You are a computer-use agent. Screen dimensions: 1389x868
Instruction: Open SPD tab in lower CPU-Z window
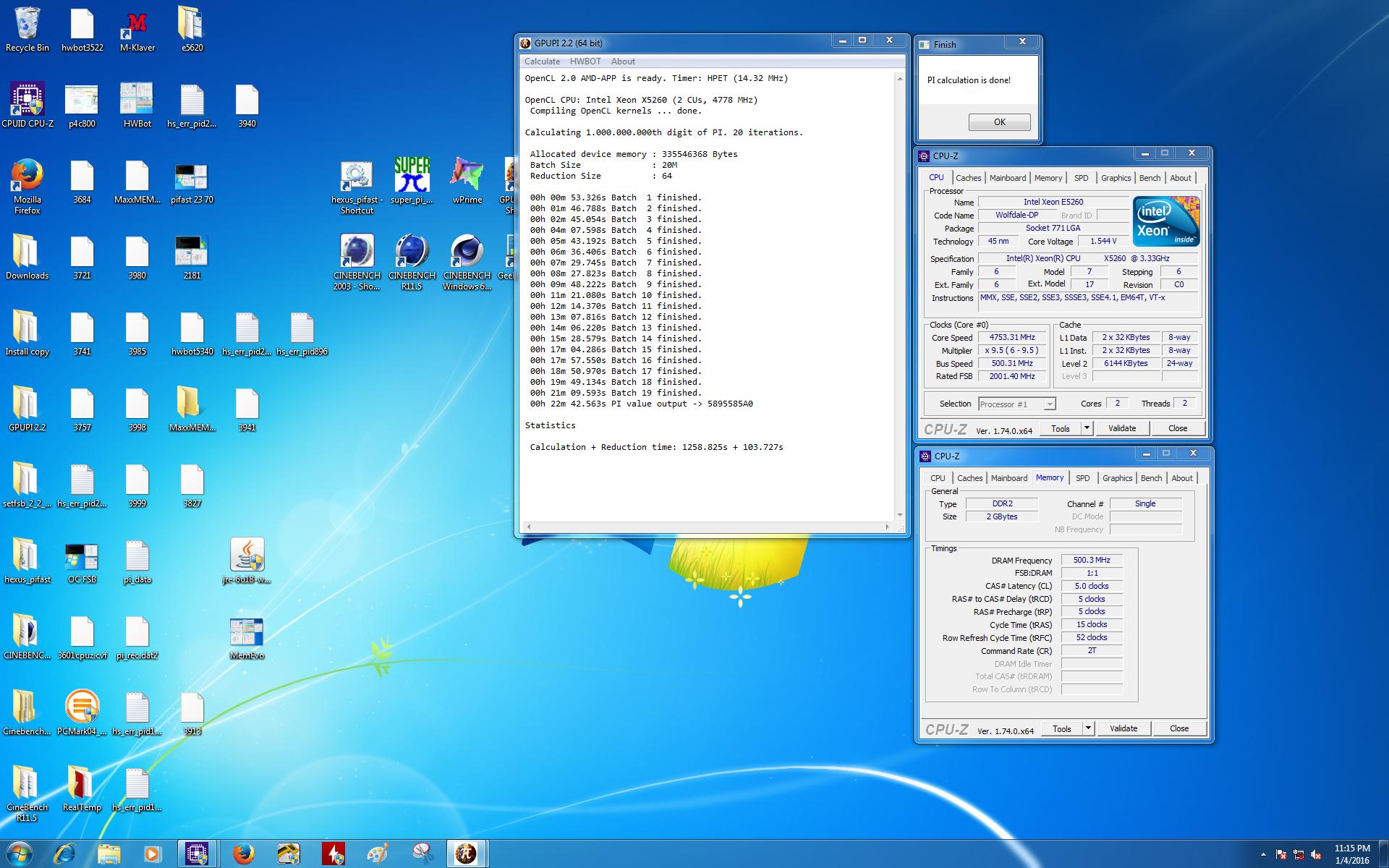[x=1082, y=478]
